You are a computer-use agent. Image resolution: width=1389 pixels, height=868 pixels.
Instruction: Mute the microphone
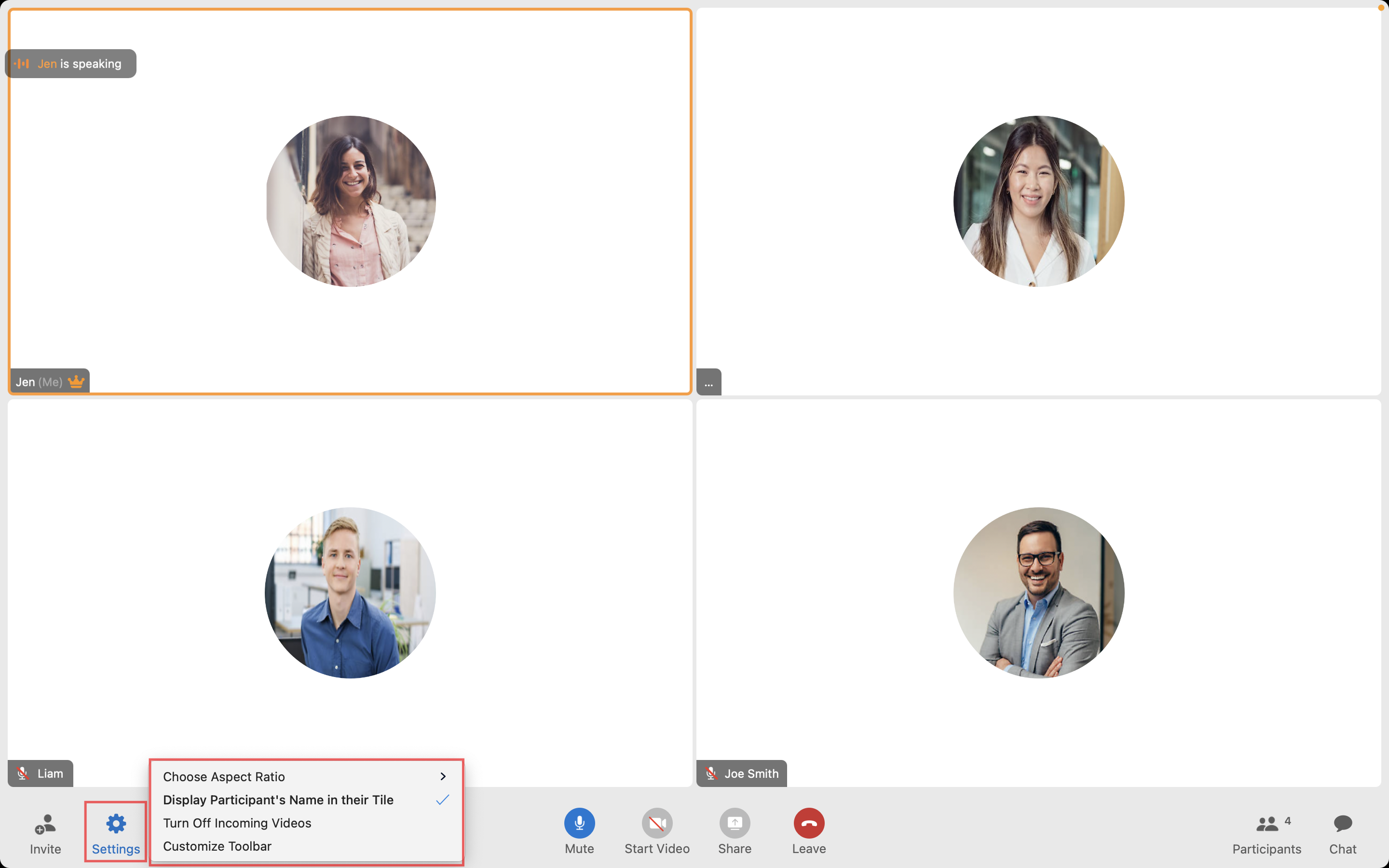pos(579,824)
